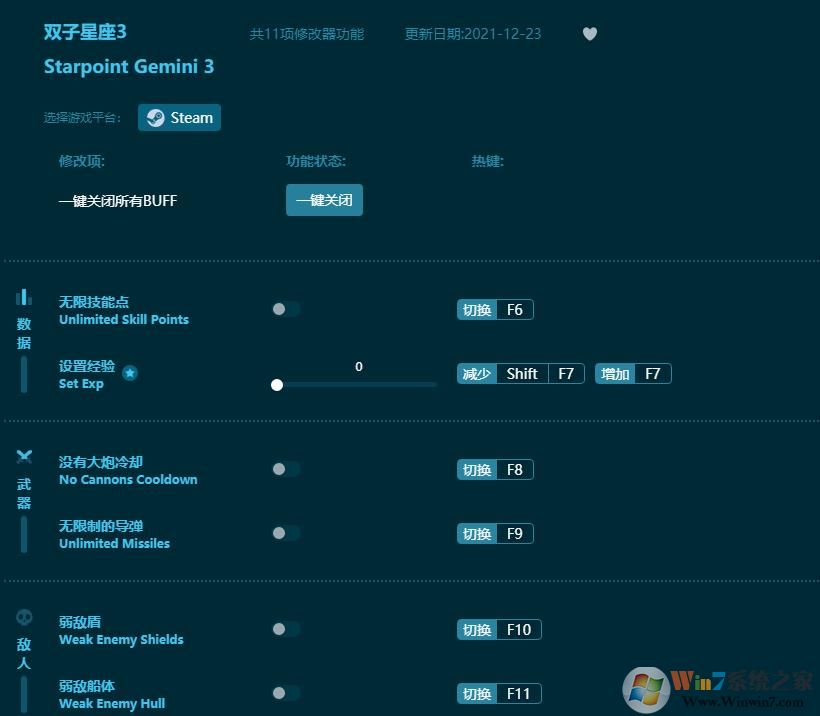Click the F9 hotkey for Unlimited Missiles

click(495, 533)
